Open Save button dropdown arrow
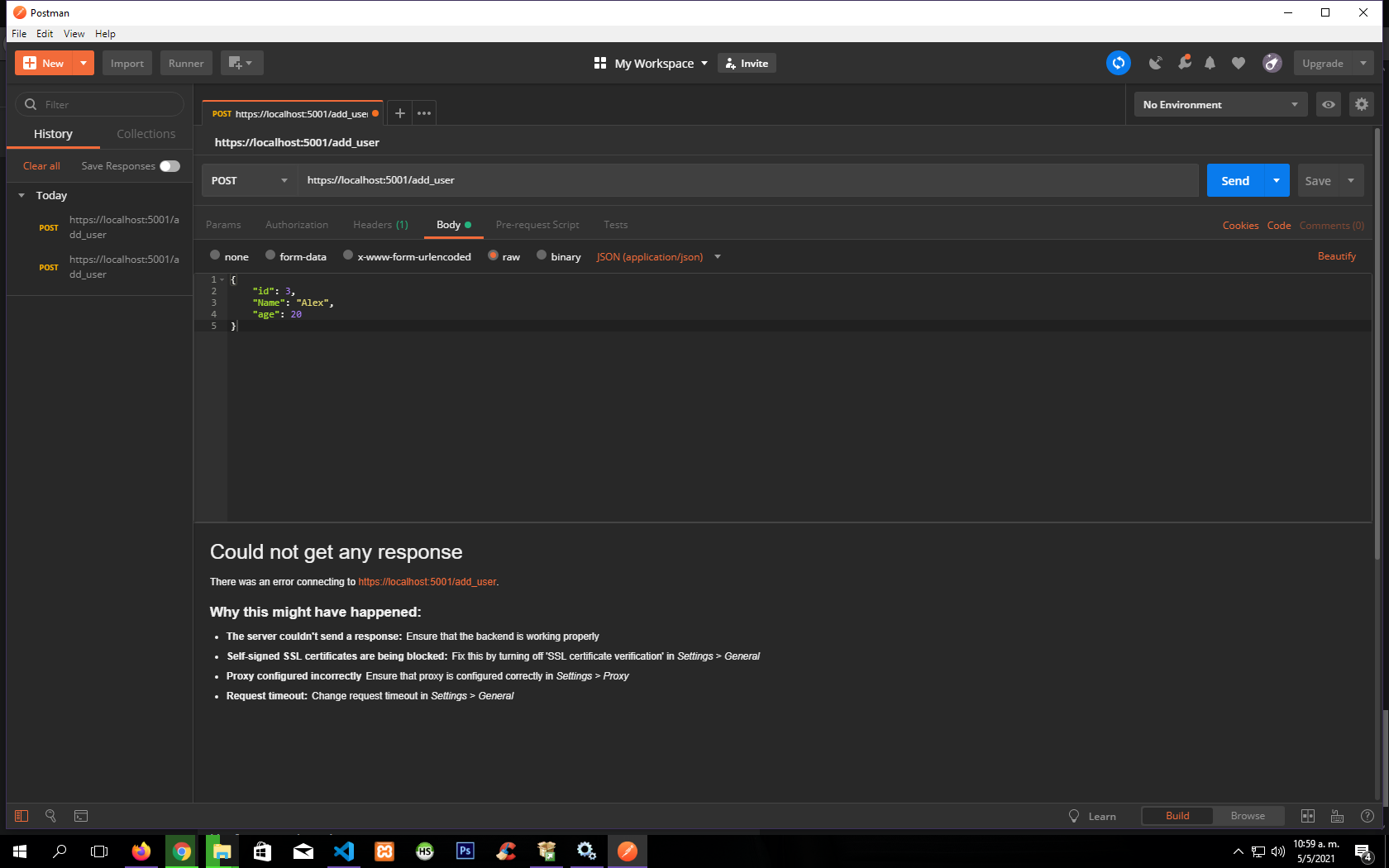This screenshot has width=1389, height=868. point(1351,180)
